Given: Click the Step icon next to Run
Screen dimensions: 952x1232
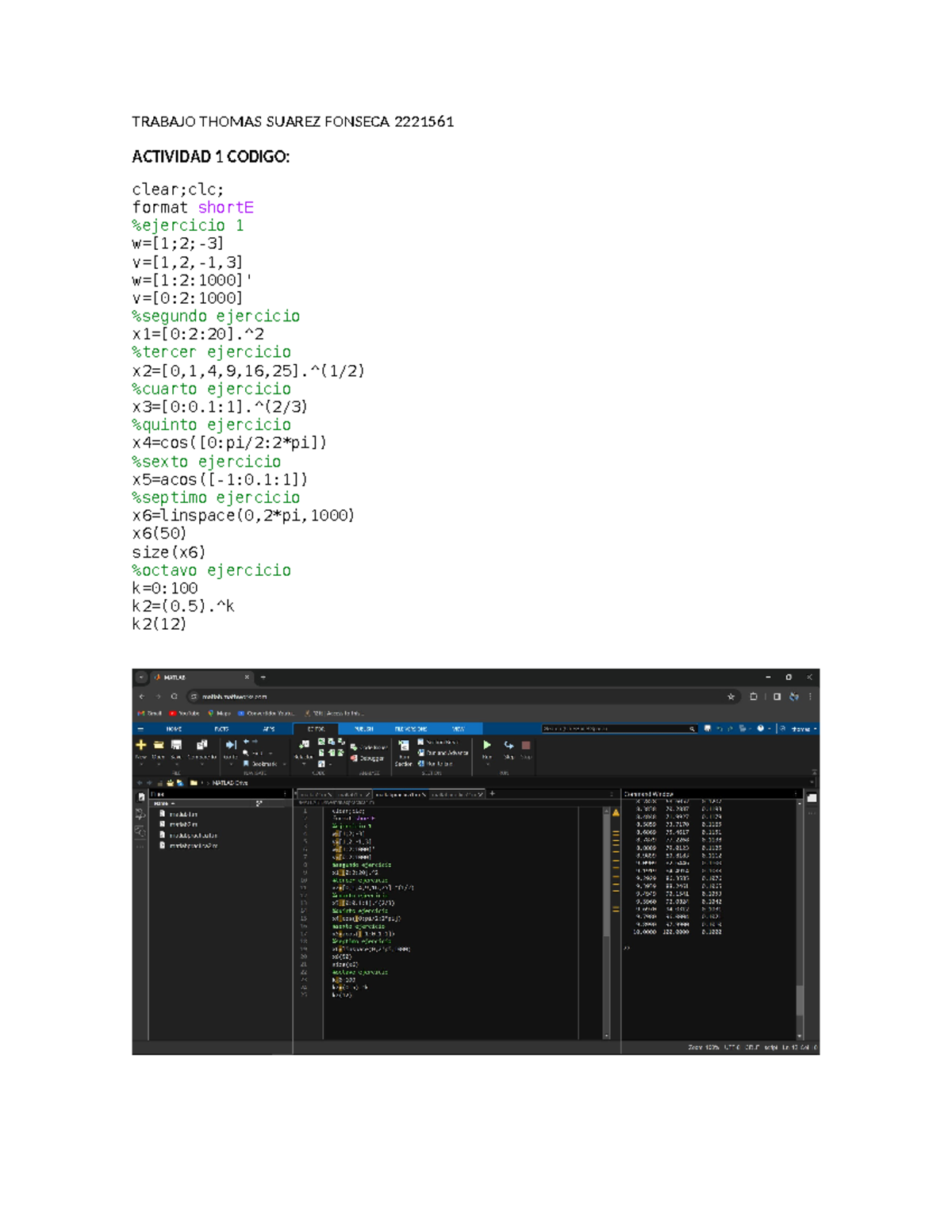Looking at the screenshot, I should click(x=509, y=746).
